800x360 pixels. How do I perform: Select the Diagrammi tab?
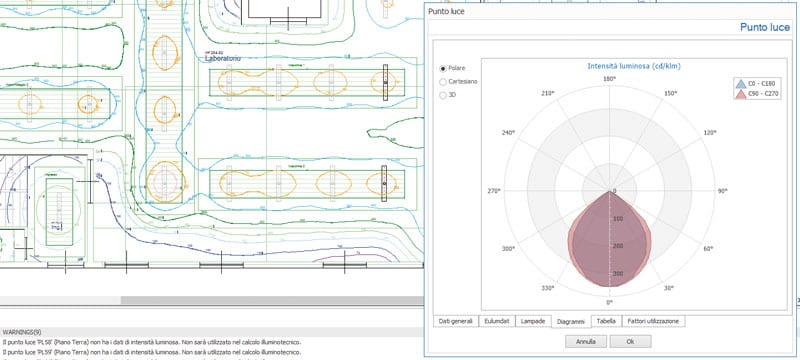tap(571, 322)
